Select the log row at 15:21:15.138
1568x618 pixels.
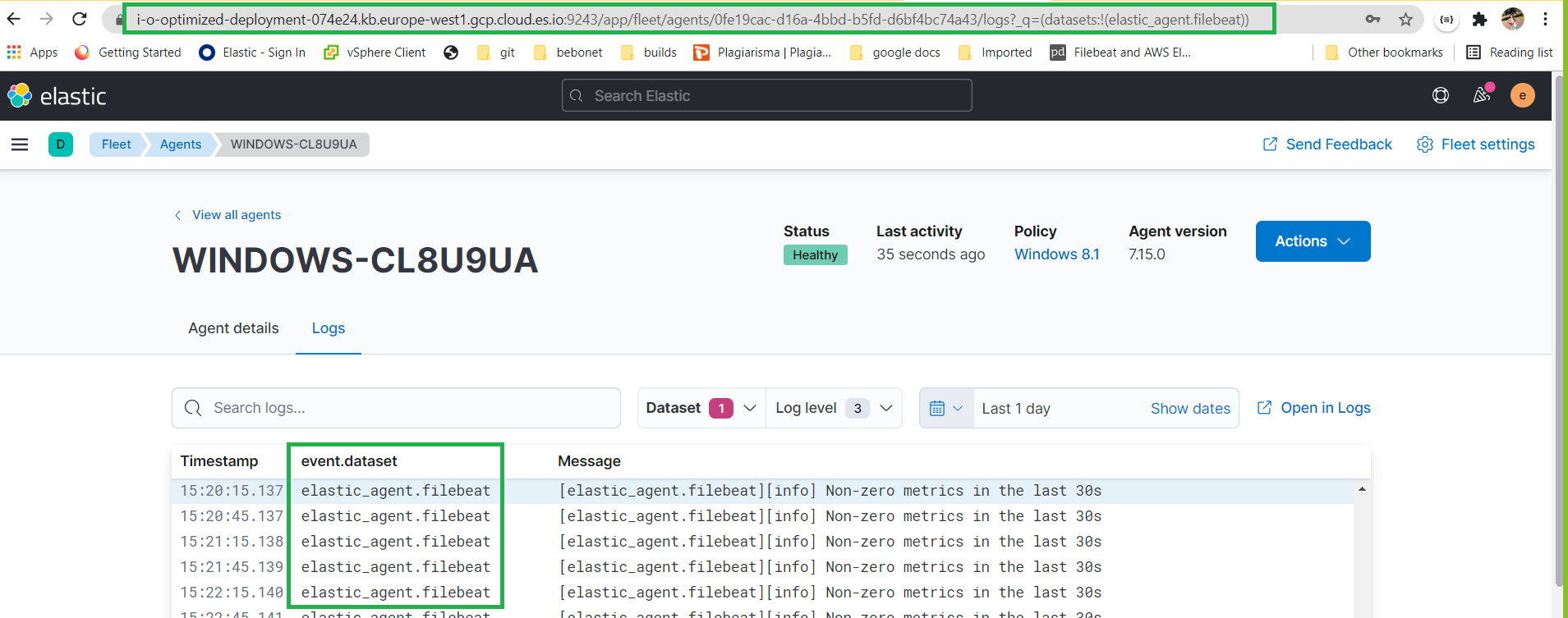coord(762,542)
